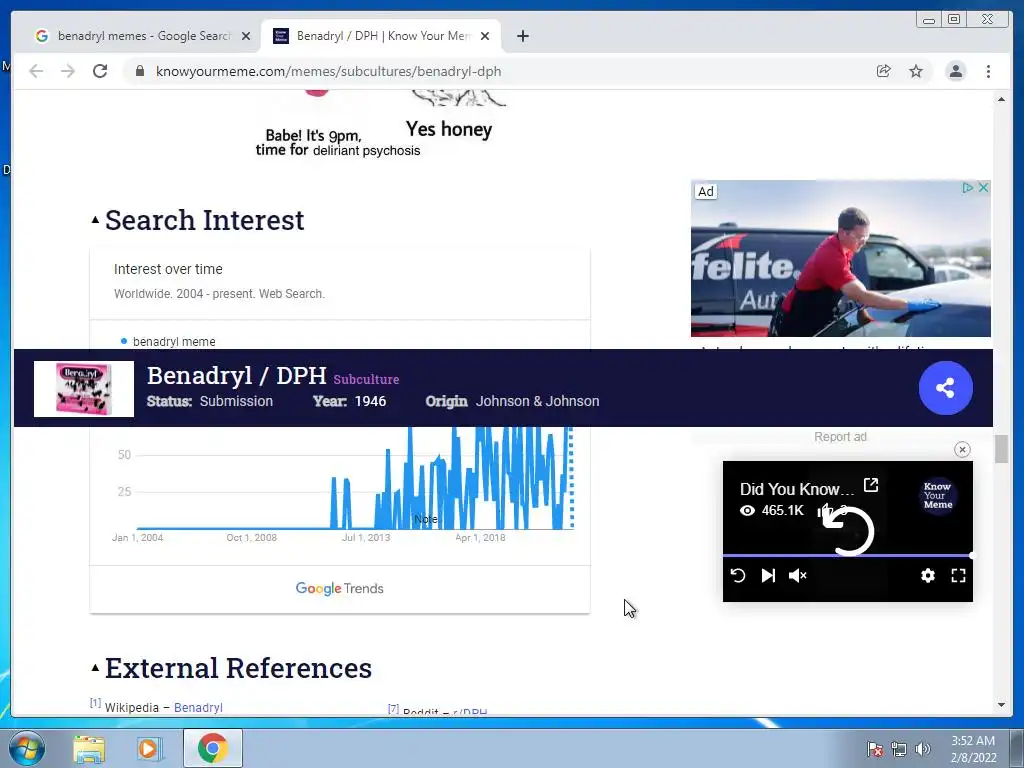Viewport: 1024px width, 768px height.
Task: Go back using browser back arrow
Action: click(x=36, y=71)
